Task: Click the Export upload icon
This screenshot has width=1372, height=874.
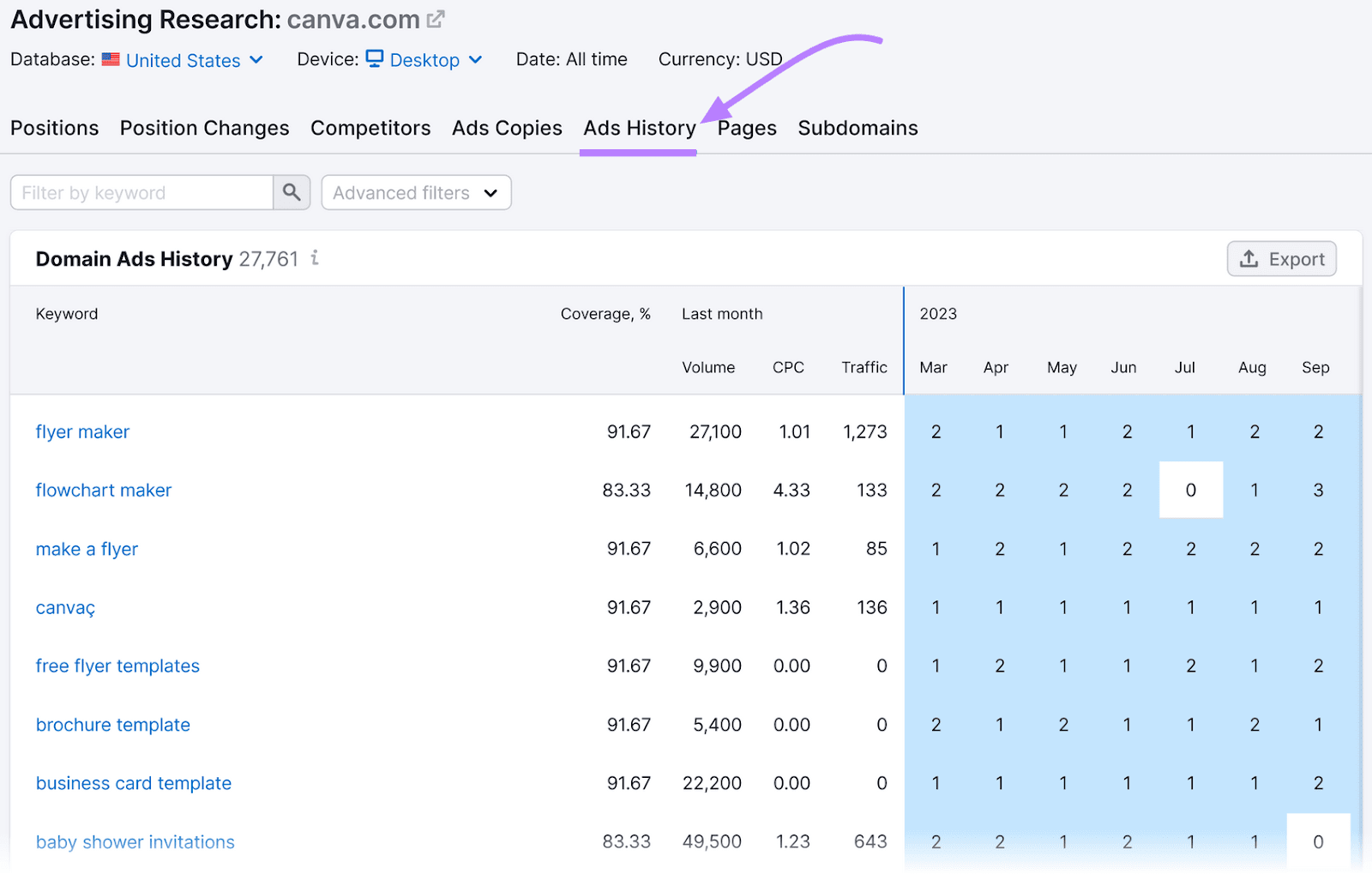Action: pyautogui.click(x=1249, y=258)
